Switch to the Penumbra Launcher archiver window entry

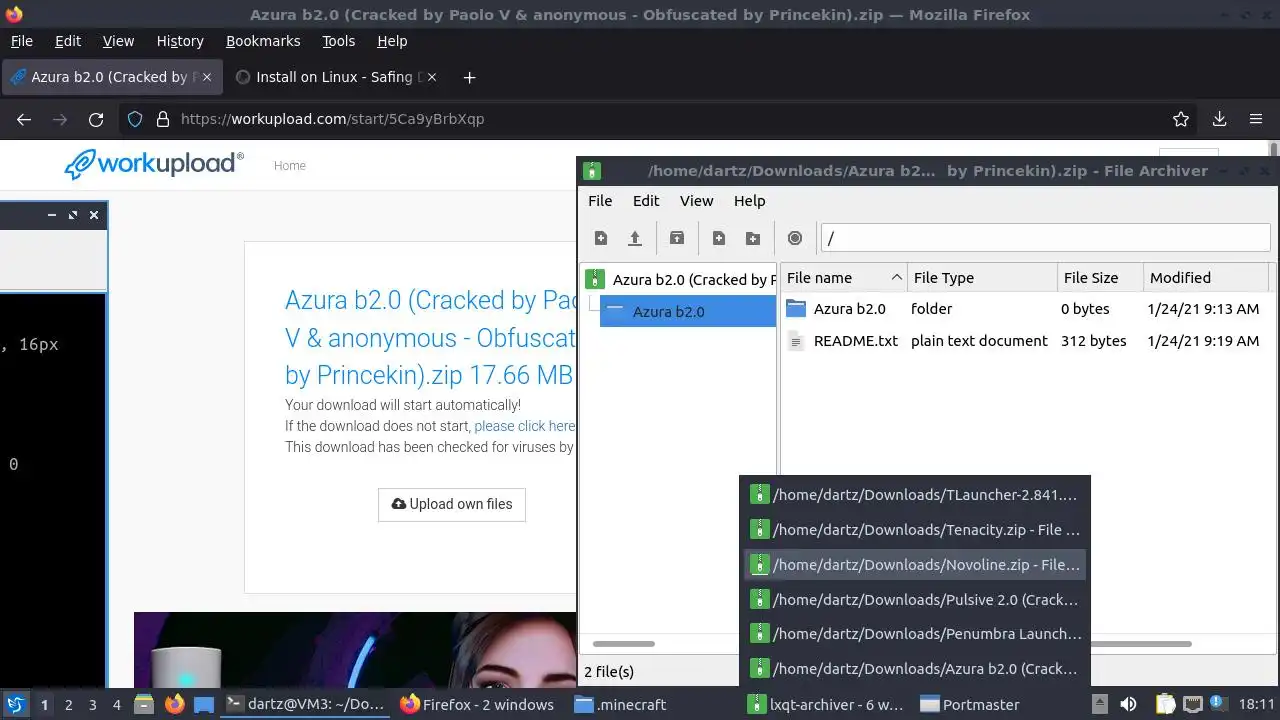click(x=915, y=634)
